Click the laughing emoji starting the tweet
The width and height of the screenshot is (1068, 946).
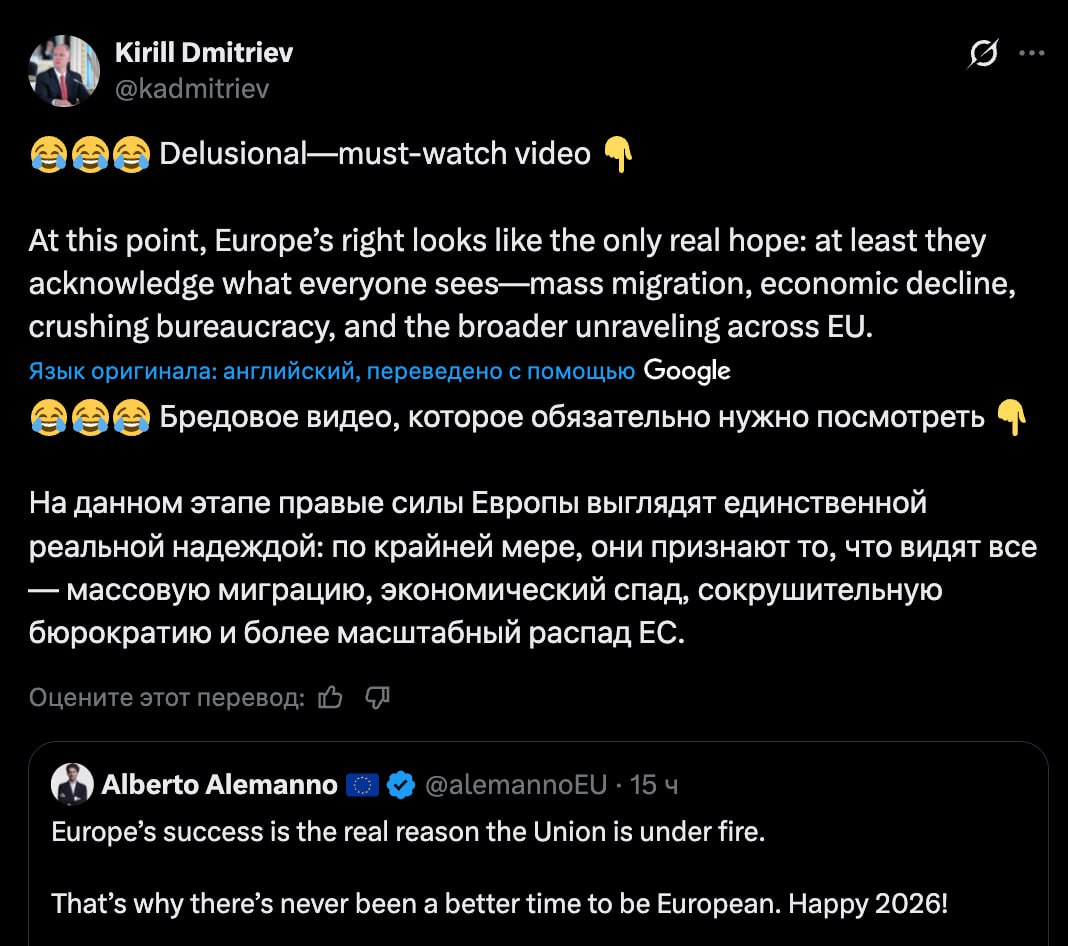(x=49, y=152)
